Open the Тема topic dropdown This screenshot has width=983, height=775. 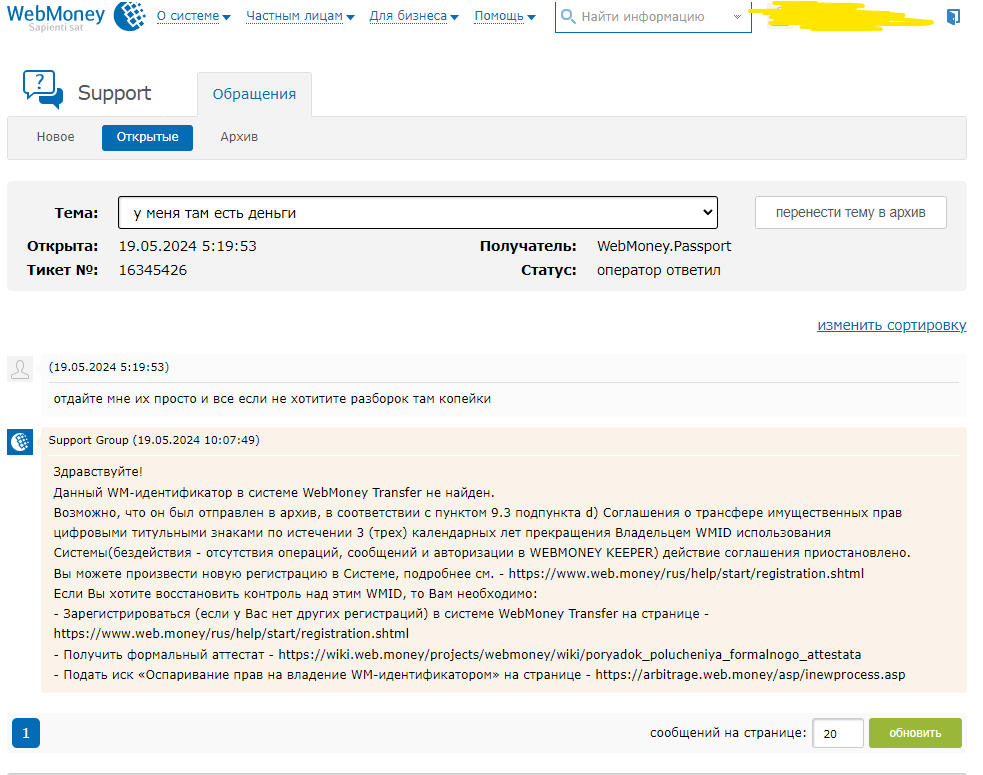[417, 213]
